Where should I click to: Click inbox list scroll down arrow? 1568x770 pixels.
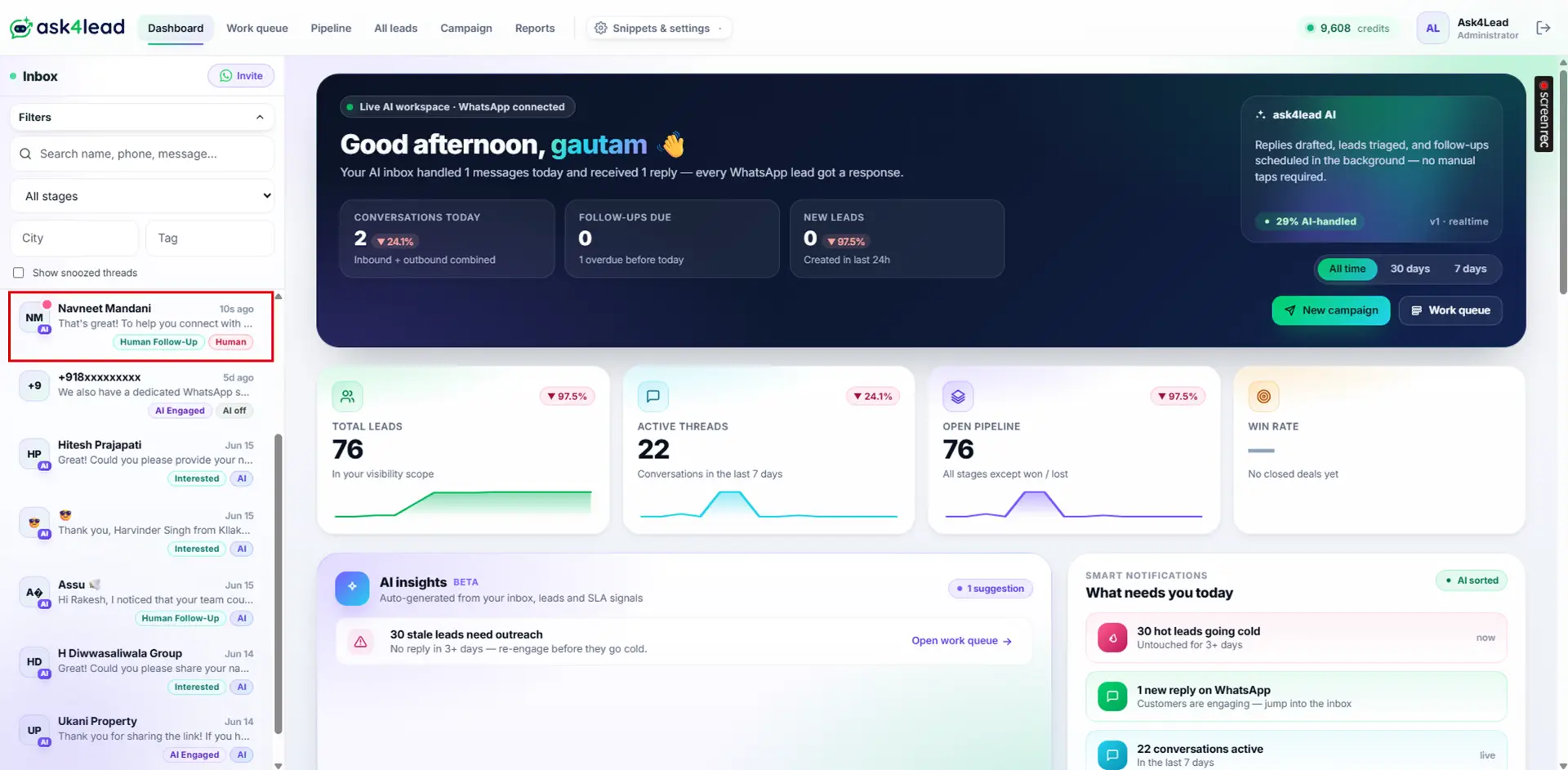(278, 766)
